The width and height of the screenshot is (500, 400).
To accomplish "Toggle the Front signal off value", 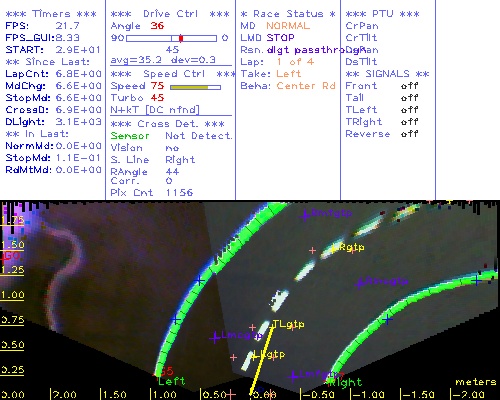I will click(x=410, y=86).
